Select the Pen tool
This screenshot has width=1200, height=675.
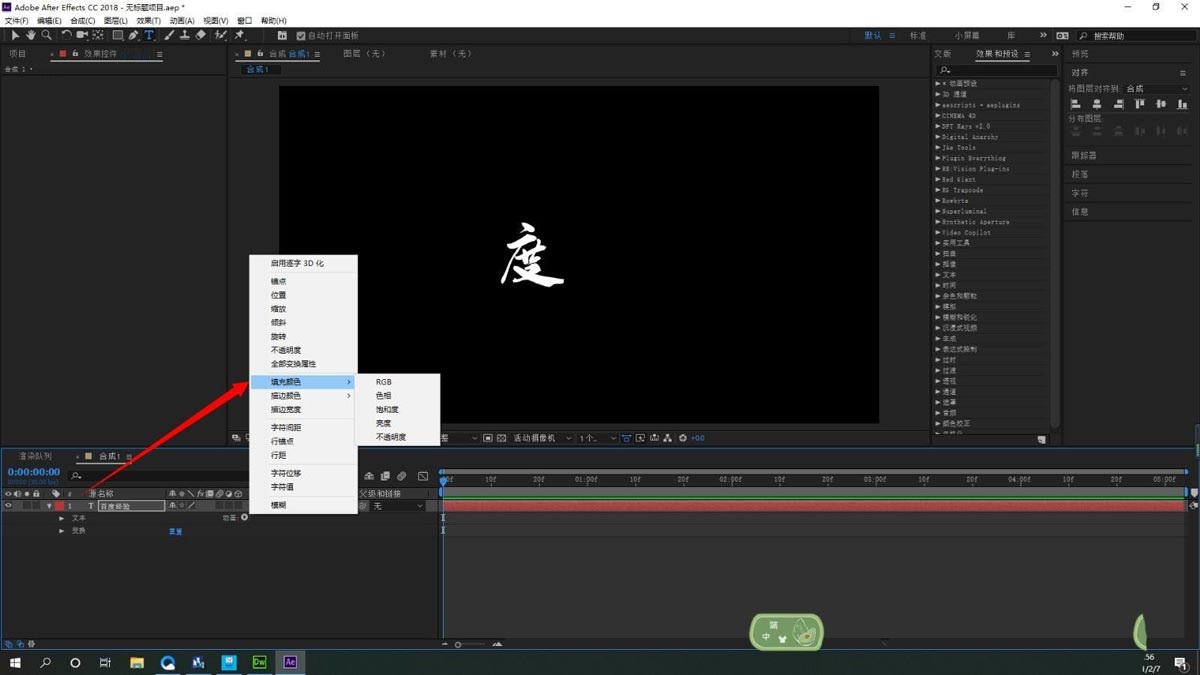tap(133, 35)
